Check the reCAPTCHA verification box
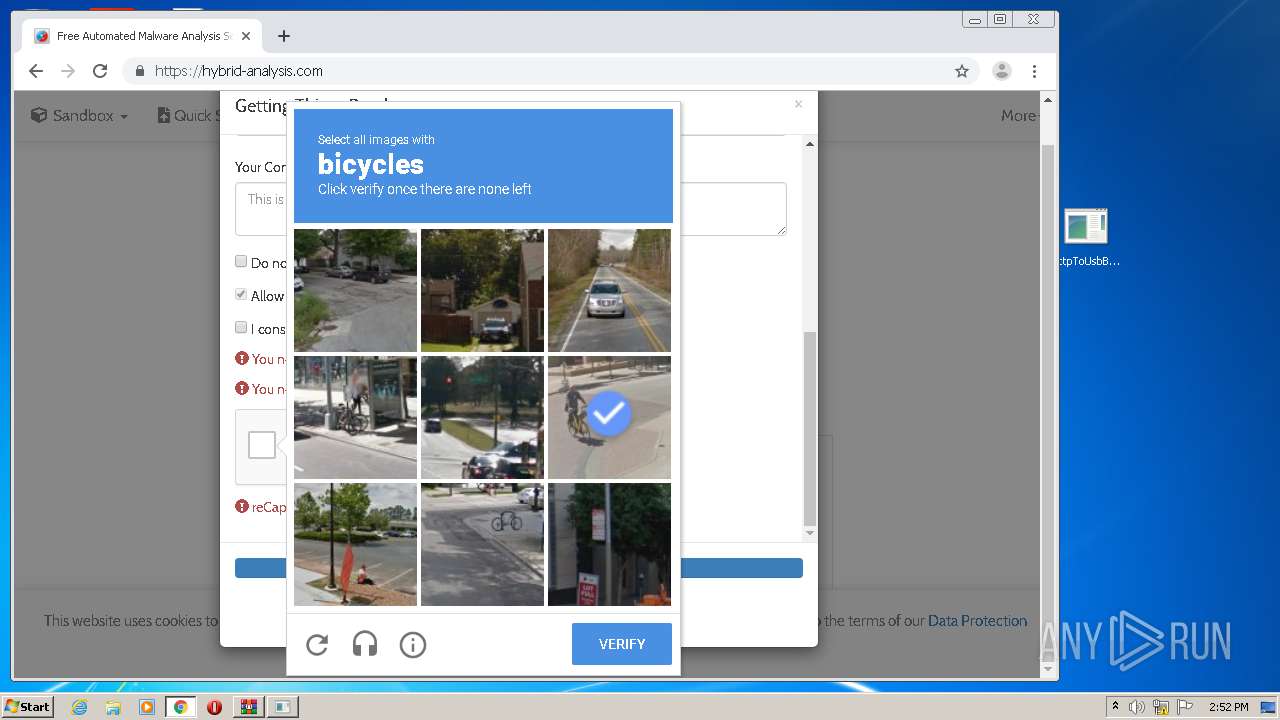The width and height of the screenshot is (1280, 720). [x=262, y=445]
